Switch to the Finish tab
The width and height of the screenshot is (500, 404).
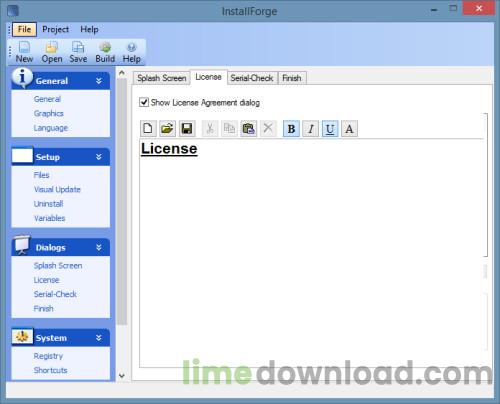292,78
